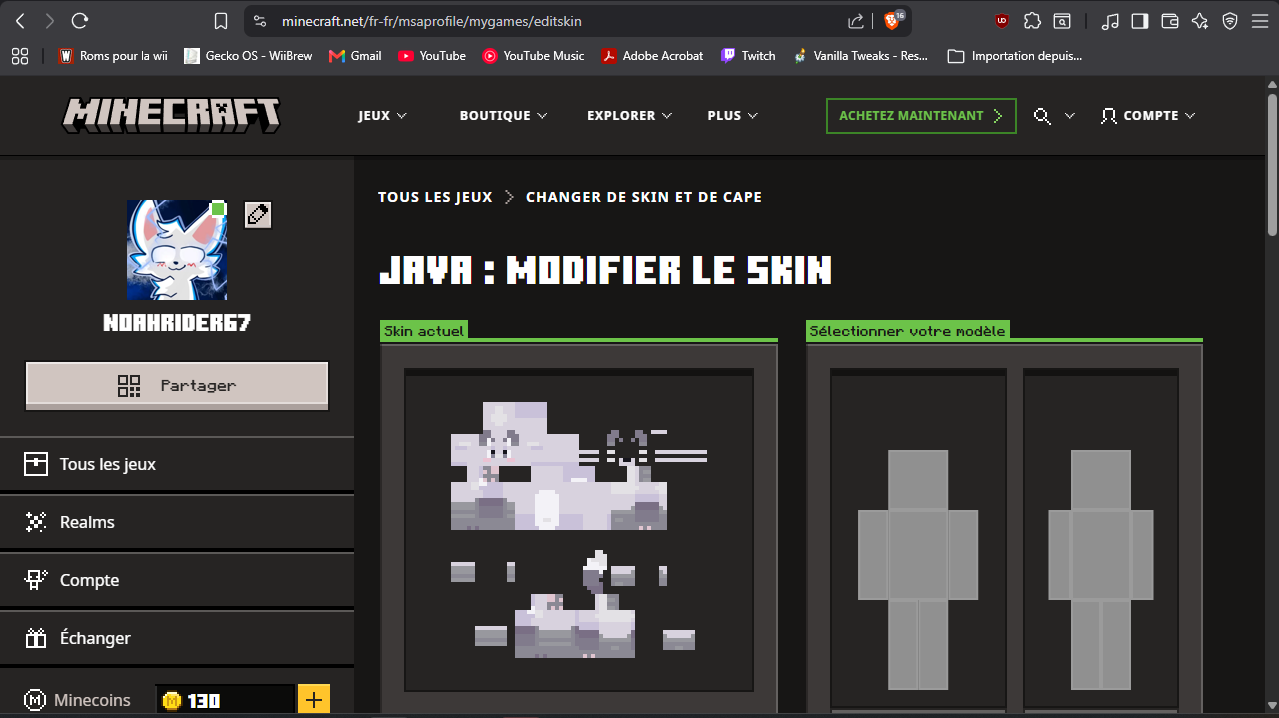Click the address bar URL

432,21
